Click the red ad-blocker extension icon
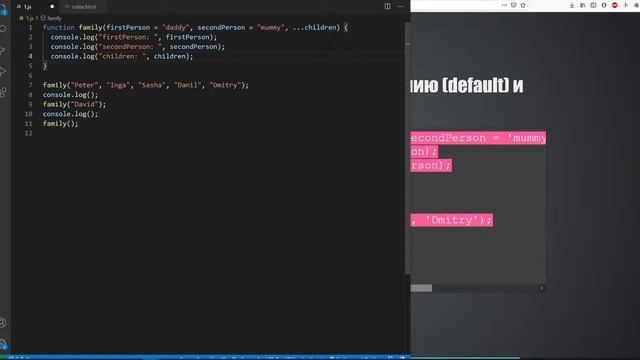This screenshot has height=360, width=640. click(615, 5)
